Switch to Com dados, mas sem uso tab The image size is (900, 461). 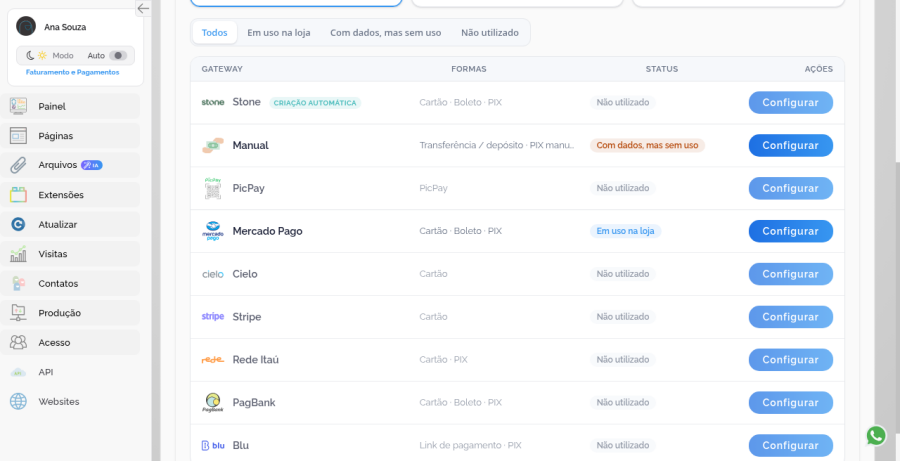pyautogui.click(x=386, y=33)
